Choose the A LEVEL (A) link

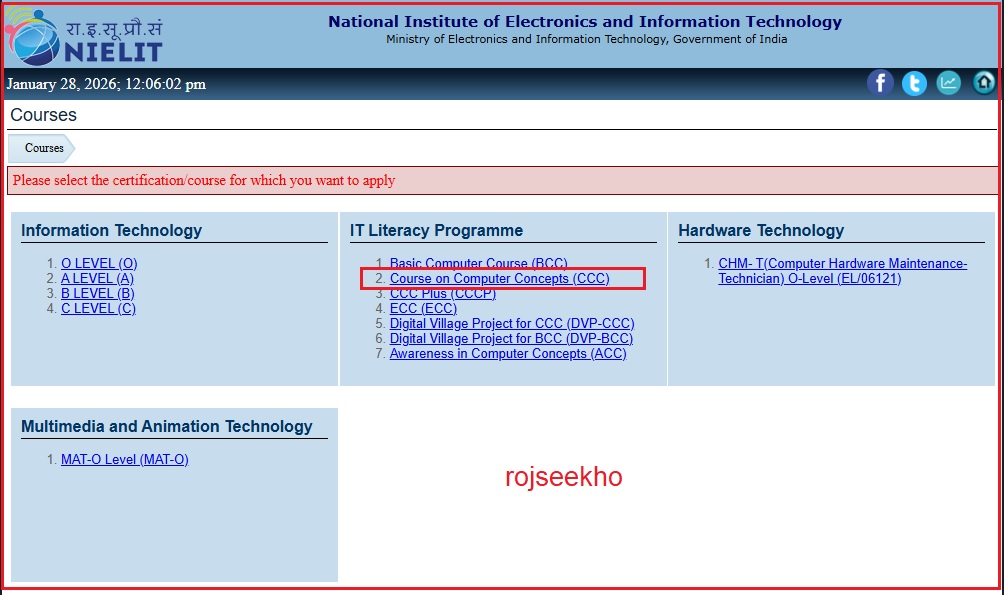[x=97, y=279]
